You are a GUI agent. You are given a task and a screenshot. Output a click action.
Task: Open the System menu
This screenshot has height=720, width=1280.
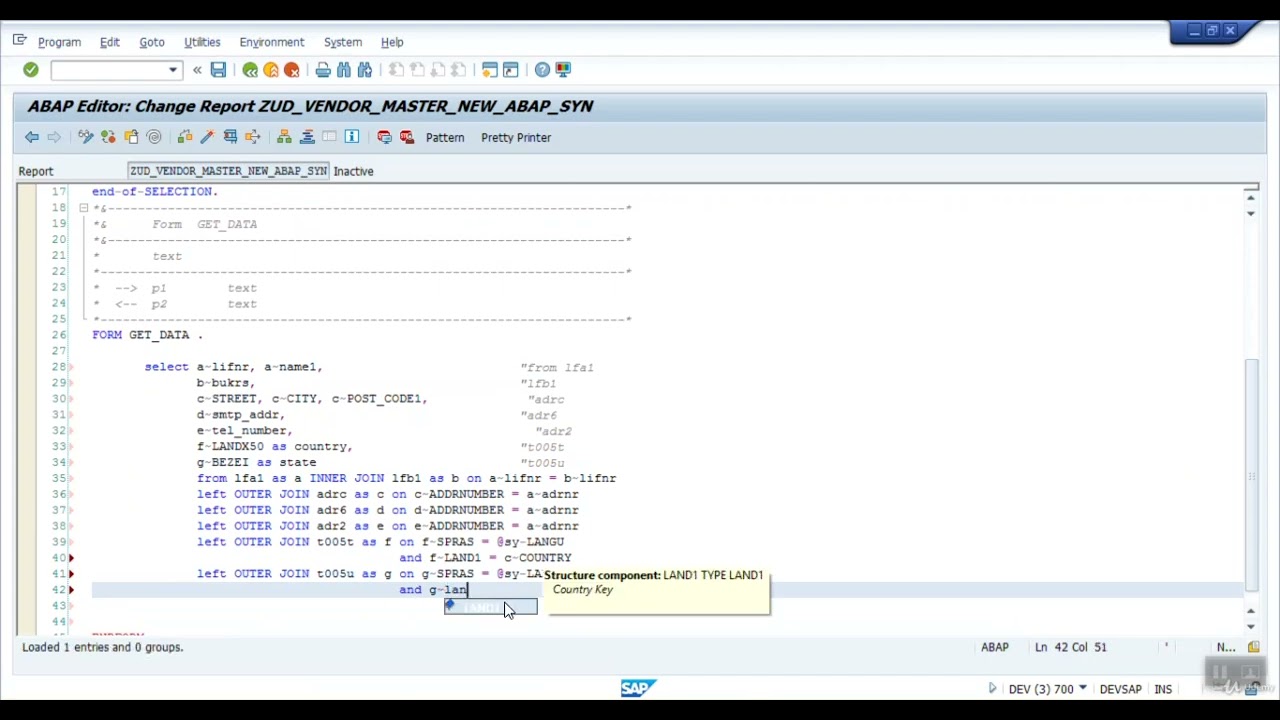[343, 42]
